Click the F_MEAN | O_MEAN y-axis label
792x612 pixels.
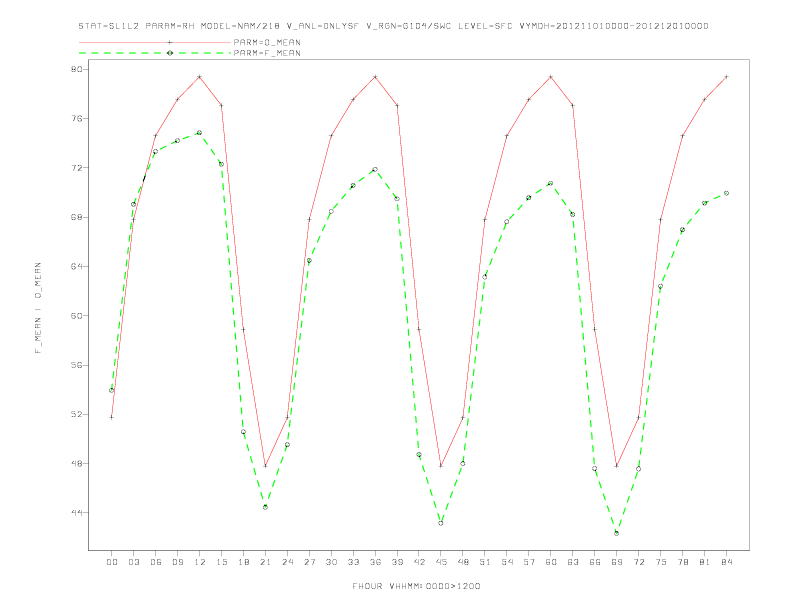(x=38, y=308)
